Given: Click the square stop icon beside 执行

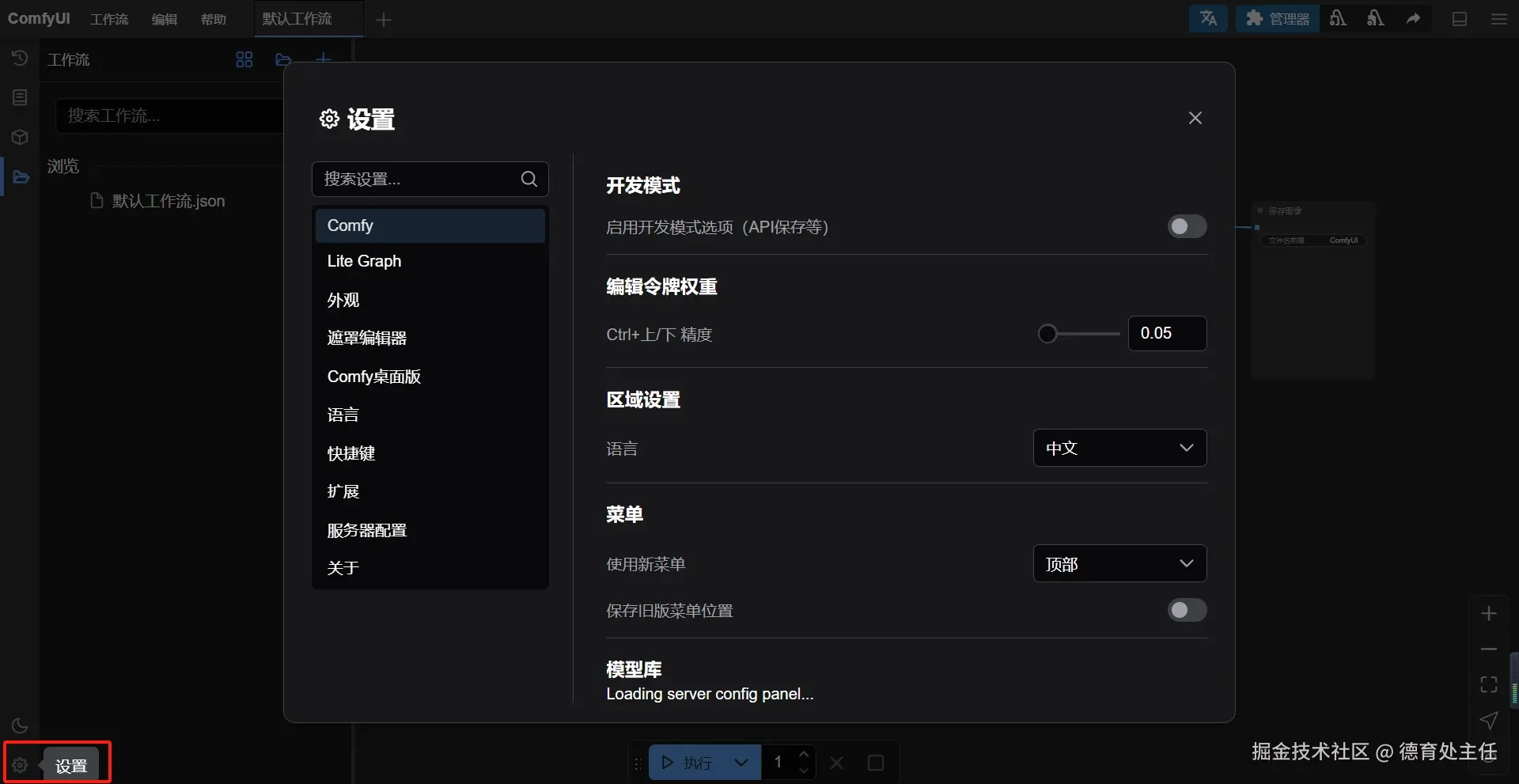Looking at the screenshot, I should (876, 763).
